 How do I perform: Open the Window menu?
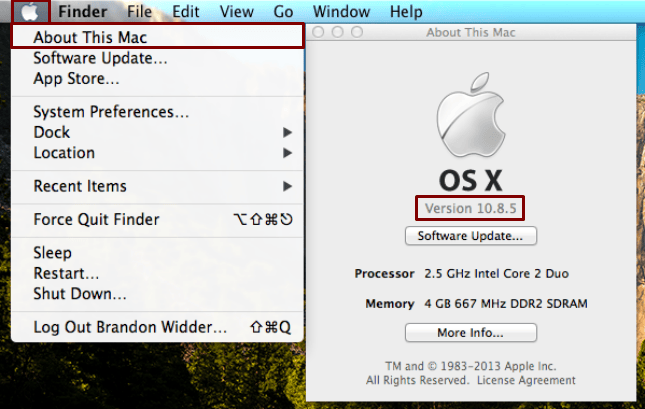click(x=341, y=12)
